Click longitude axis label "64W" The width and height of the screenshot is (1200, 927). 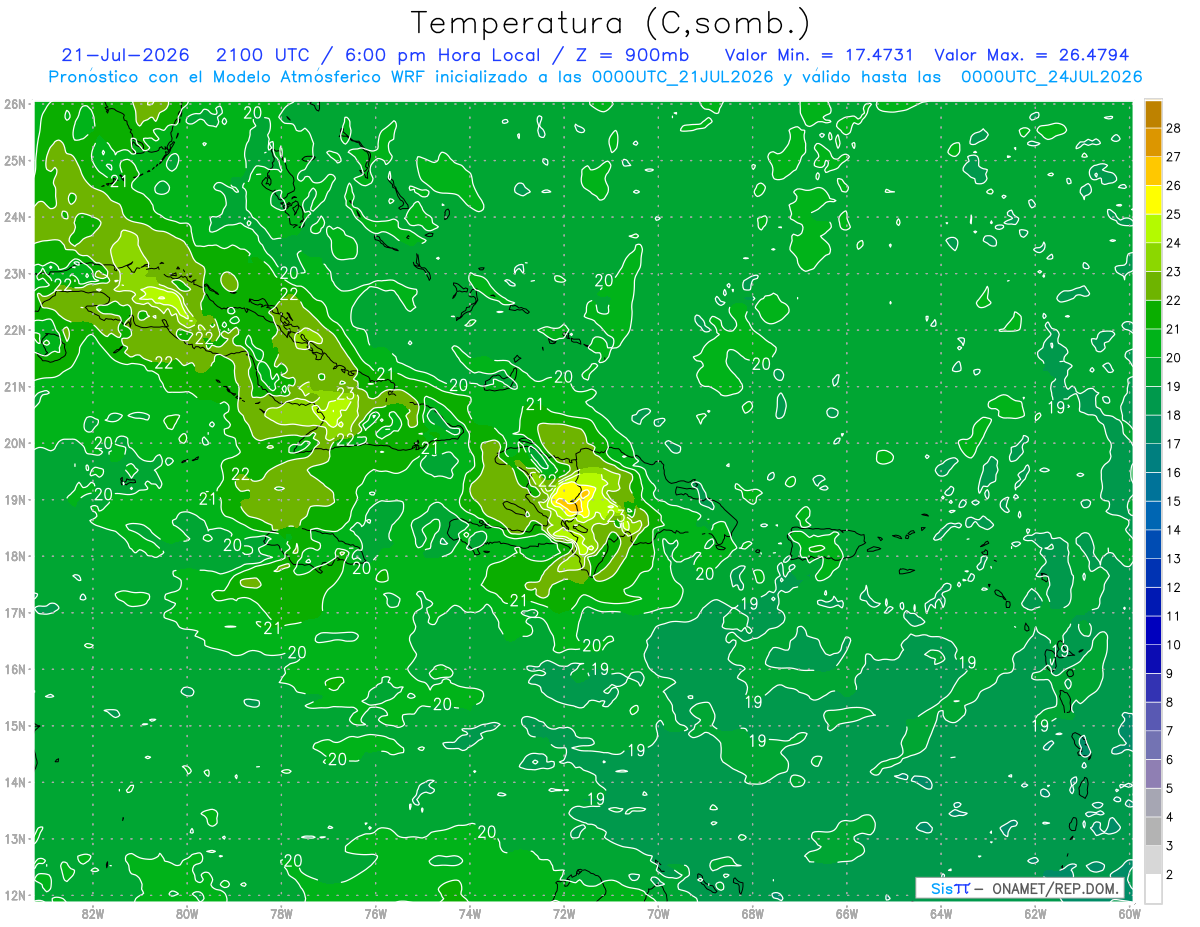click(941, 912)
